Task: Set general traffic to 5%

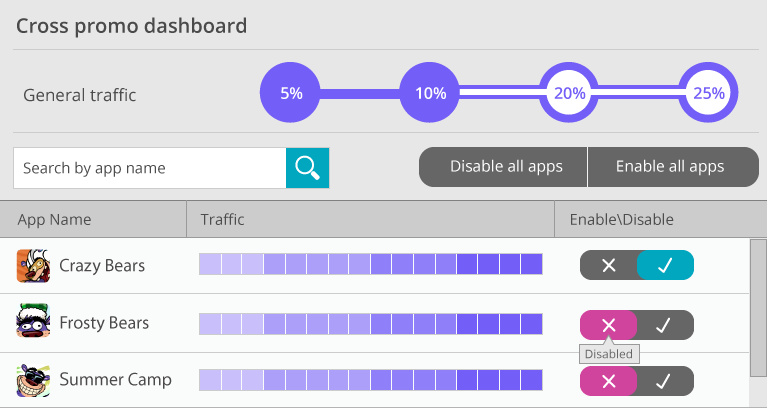Action: point(290,92)
